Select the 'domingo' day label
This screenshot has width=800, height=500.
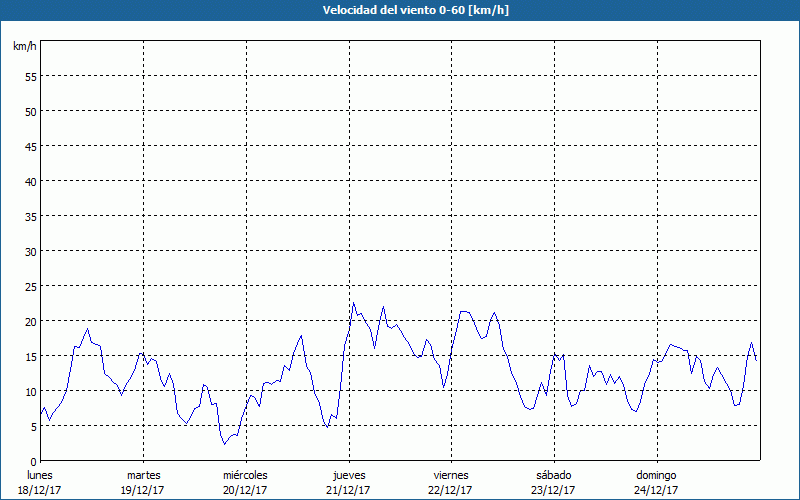coord(656,475)
